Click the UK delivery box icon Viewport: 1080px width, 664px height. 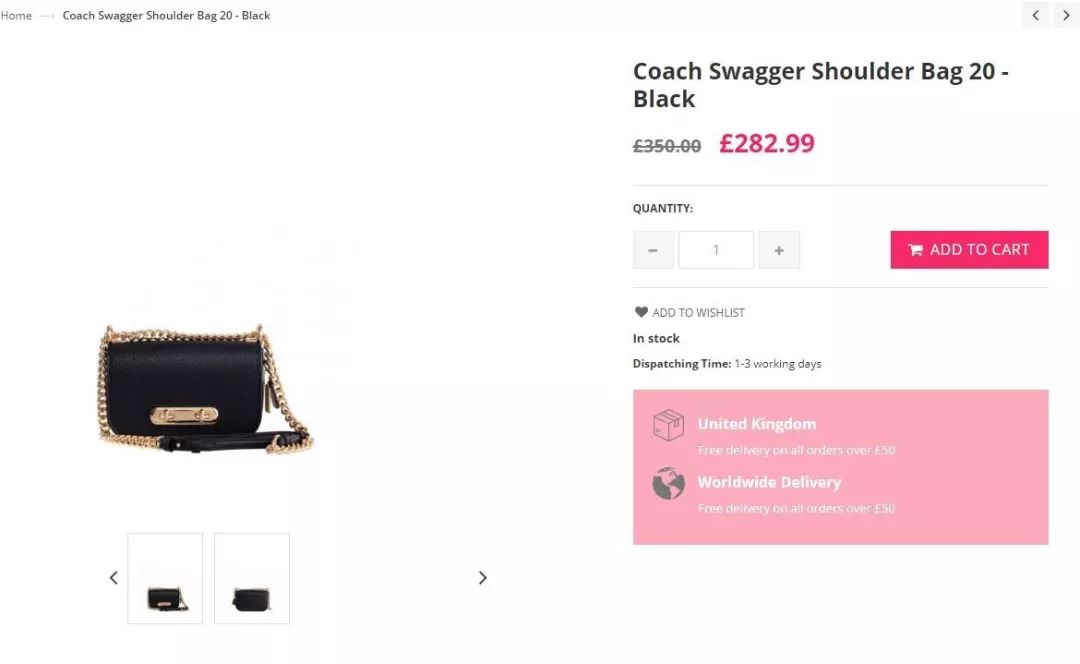pyautogui.click(x=668, y=425)
